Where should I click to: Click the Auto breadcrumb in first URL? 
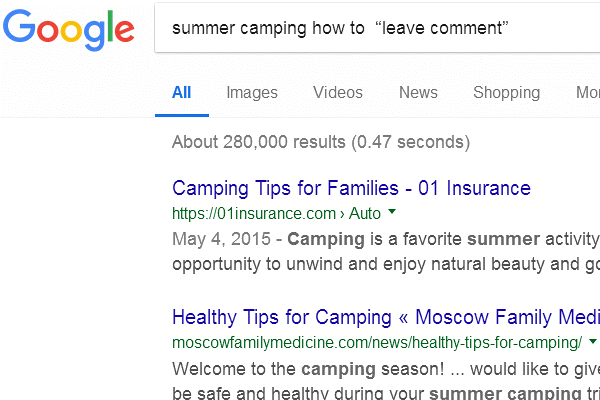(x=364, y=213)
